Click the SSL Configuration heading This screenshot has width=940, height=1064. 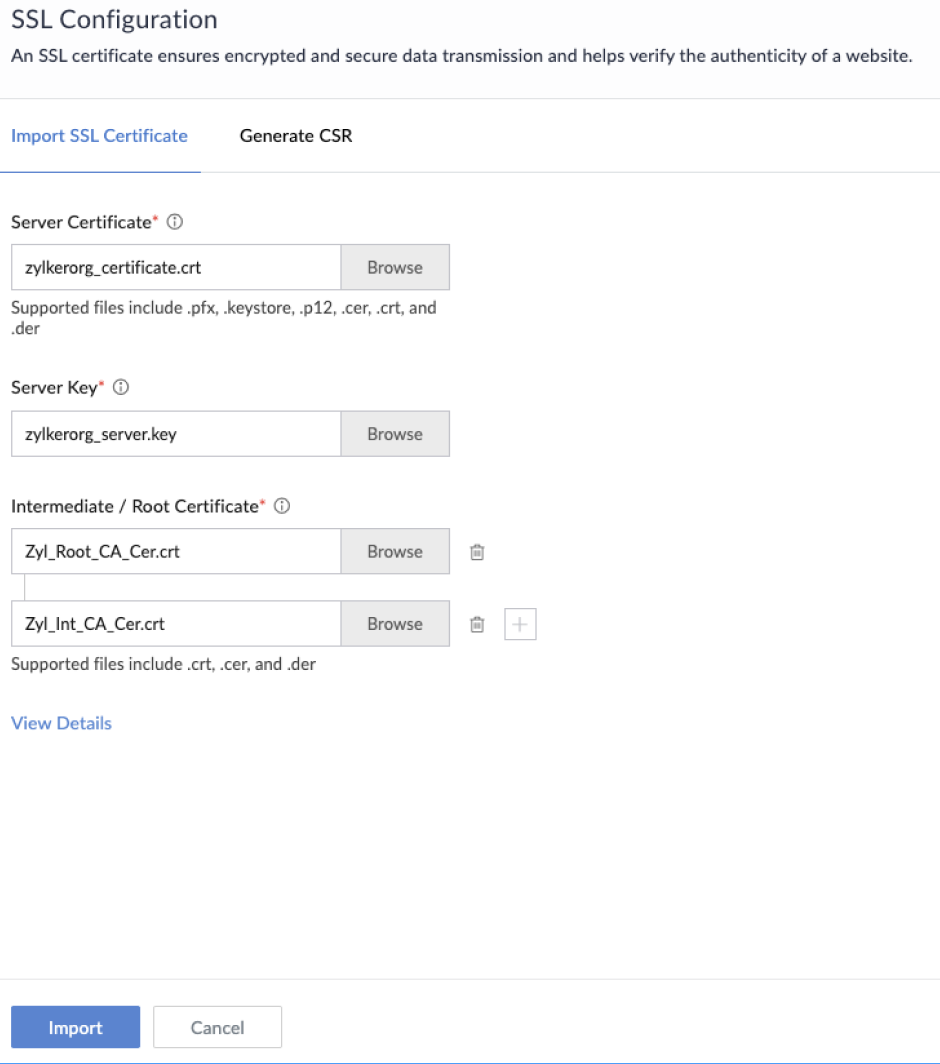coord(114,19)
